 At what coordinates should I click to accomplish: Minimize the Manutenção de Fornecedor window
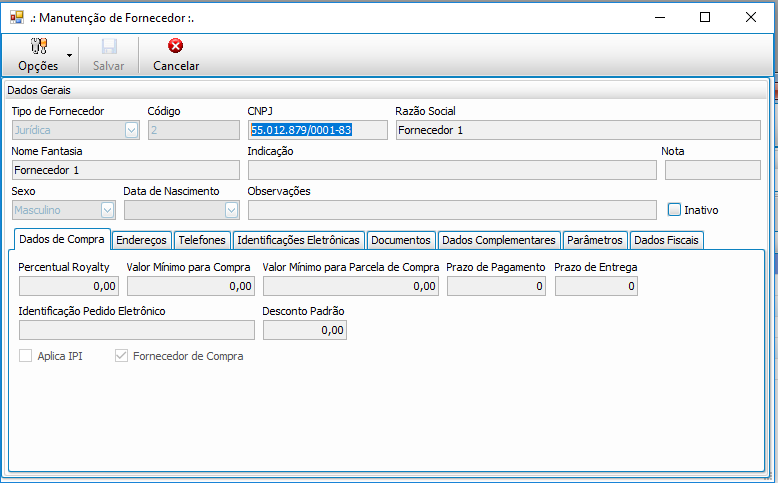point(660,17)
